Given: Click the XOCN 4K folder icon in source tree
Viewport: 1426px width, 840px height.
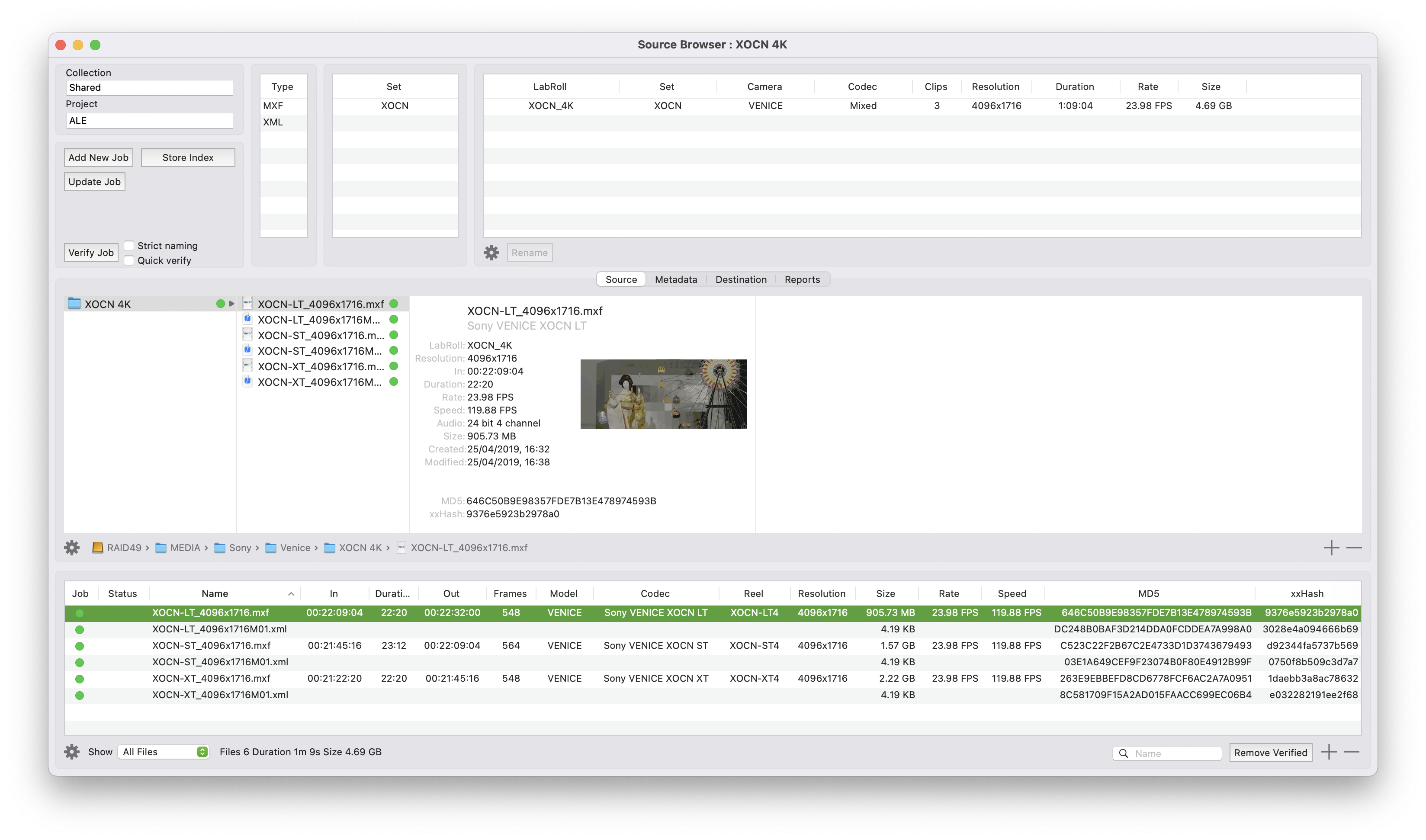Looking at the screenshot, I should point(74,303).
